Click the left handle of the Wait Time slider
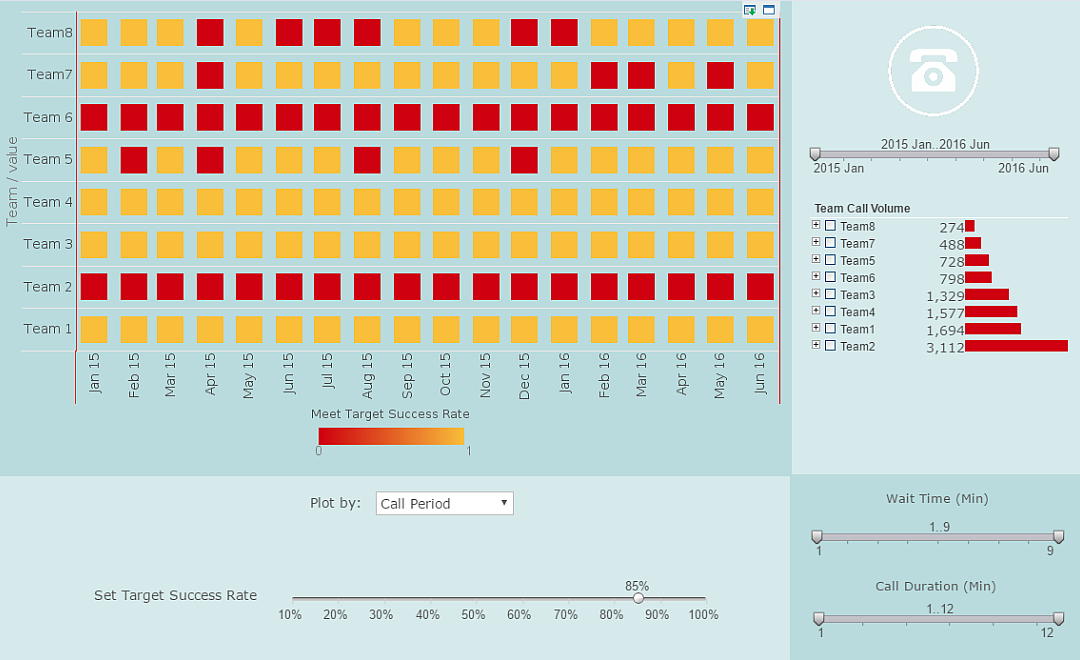The height and width of the screenshot is (660, 1080). (819, 535)
